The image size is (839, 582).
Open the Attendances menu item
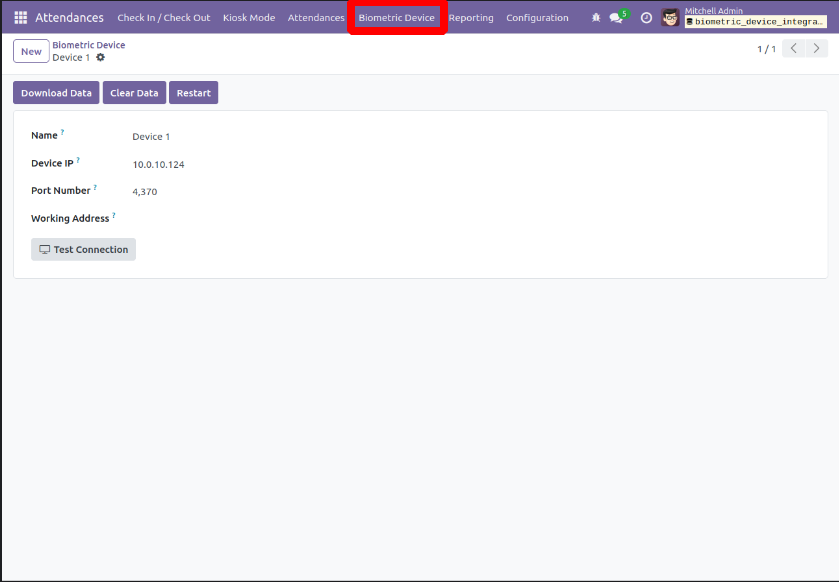(316, 18)
